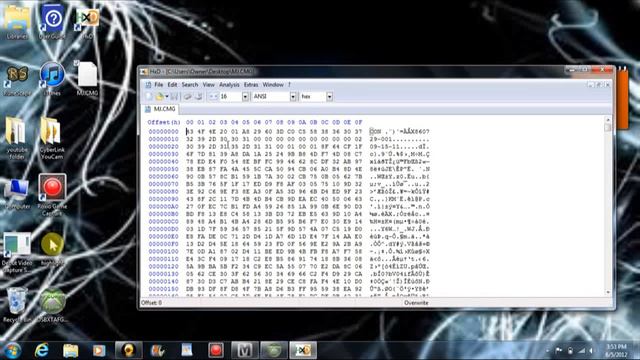Open the ? help menu
Viewport: 640px width, 360px height.
tap(289, 85)
